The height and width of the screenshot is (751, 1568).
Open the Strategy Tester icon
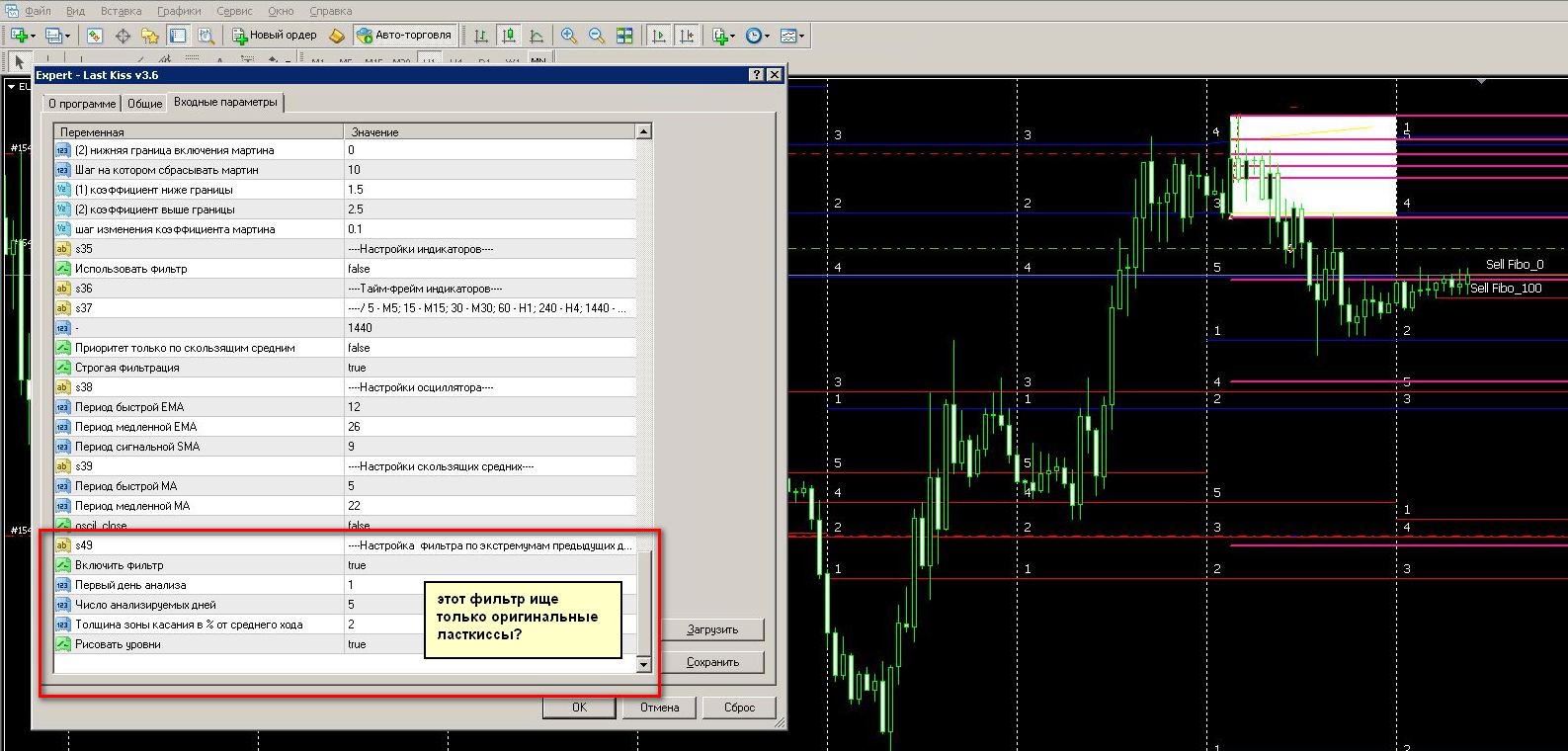coord(206,36)
